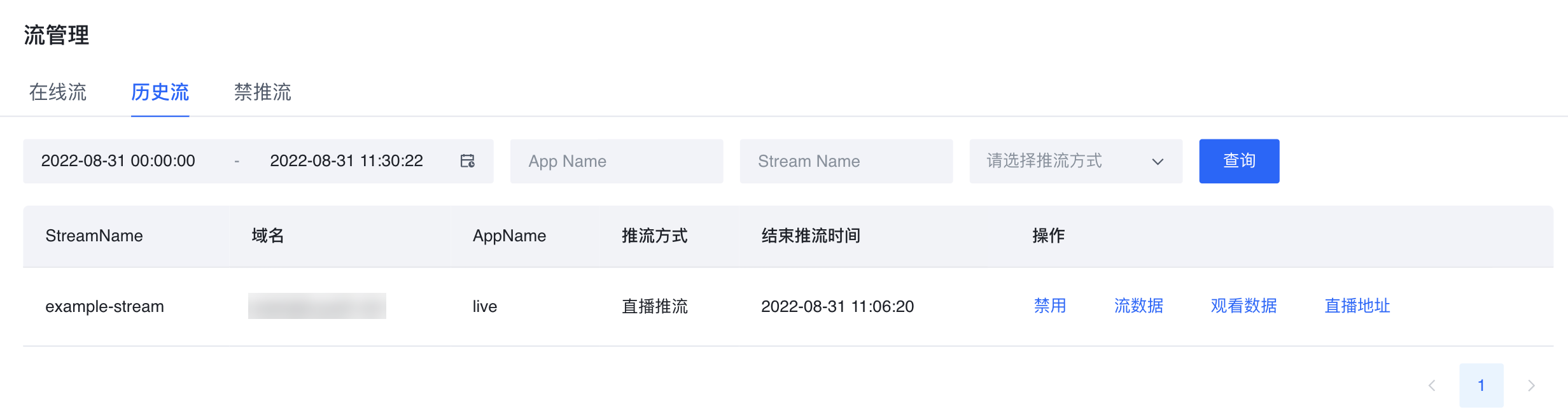Select the 历史流 tab
Image resolution: width=1568 pixels, height=410 pixels.
point(160,92)
